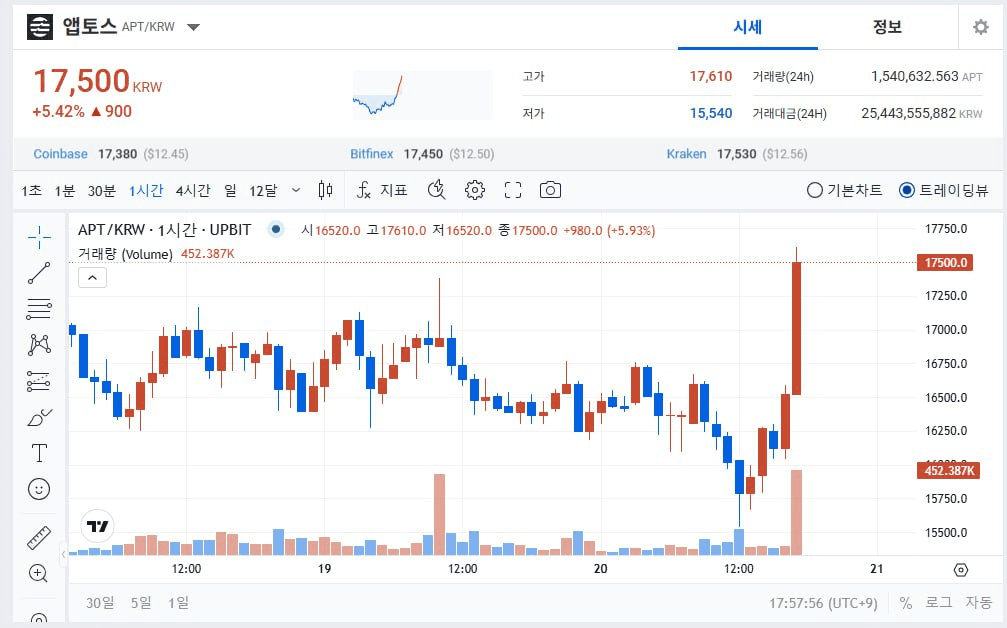This screenshot has width=1007, height=628.
Task: Switch to the 정보 tab
Action: coord(887,27)
